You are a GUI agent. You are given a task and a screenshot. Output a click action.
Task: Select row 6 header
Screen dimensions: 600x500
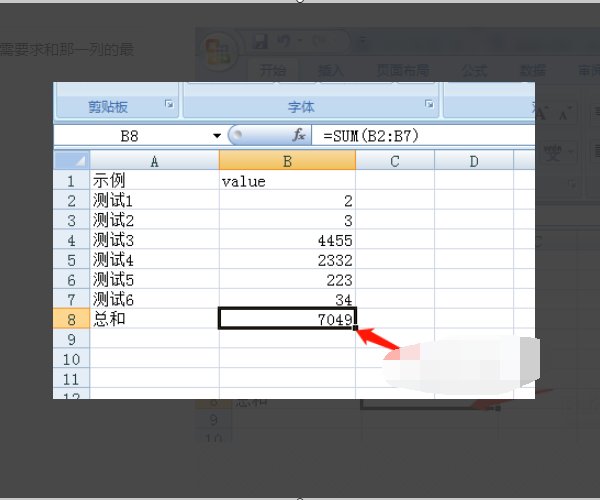point(71,280)
